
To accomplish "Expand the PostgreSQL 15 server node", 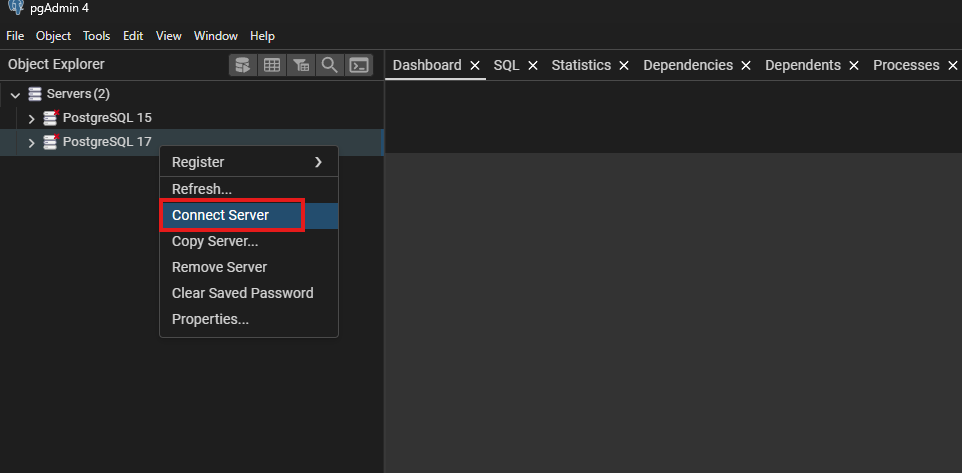I will click(31, 118).
